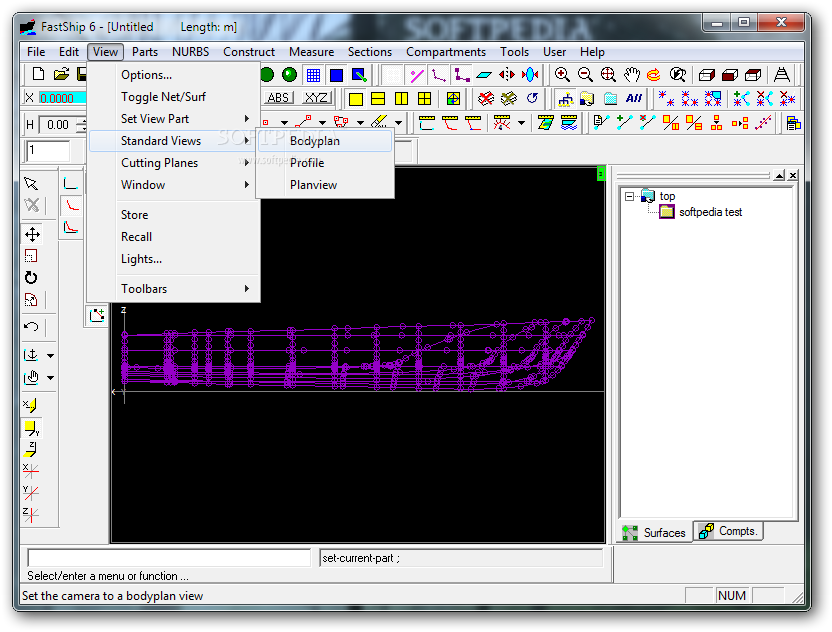Image resolution: width=832 pixels, height=632 pixels.
Task: Click the Open file folder icon
Action: pos(62,74)
